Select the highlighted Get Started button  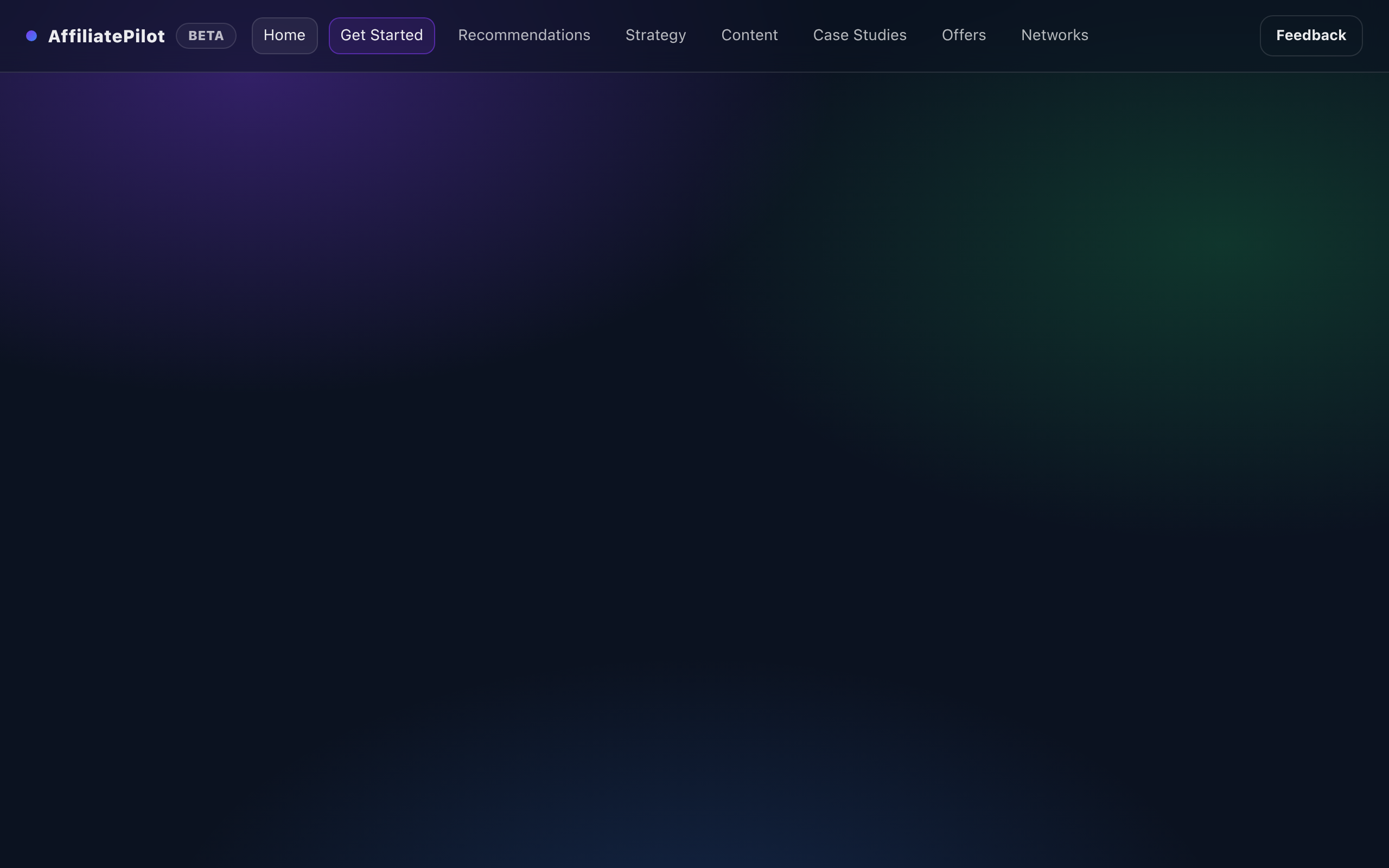(381, 35)
